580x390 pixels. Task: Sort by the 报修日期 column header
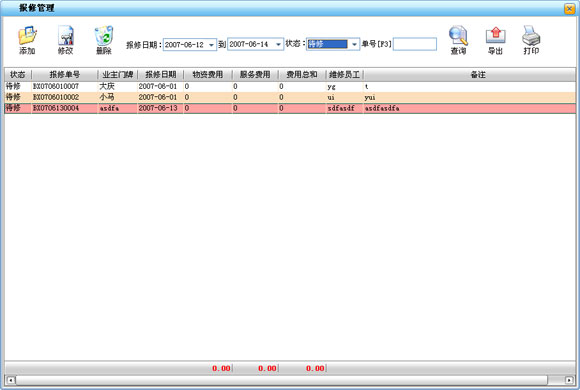(x=161, y=74)
